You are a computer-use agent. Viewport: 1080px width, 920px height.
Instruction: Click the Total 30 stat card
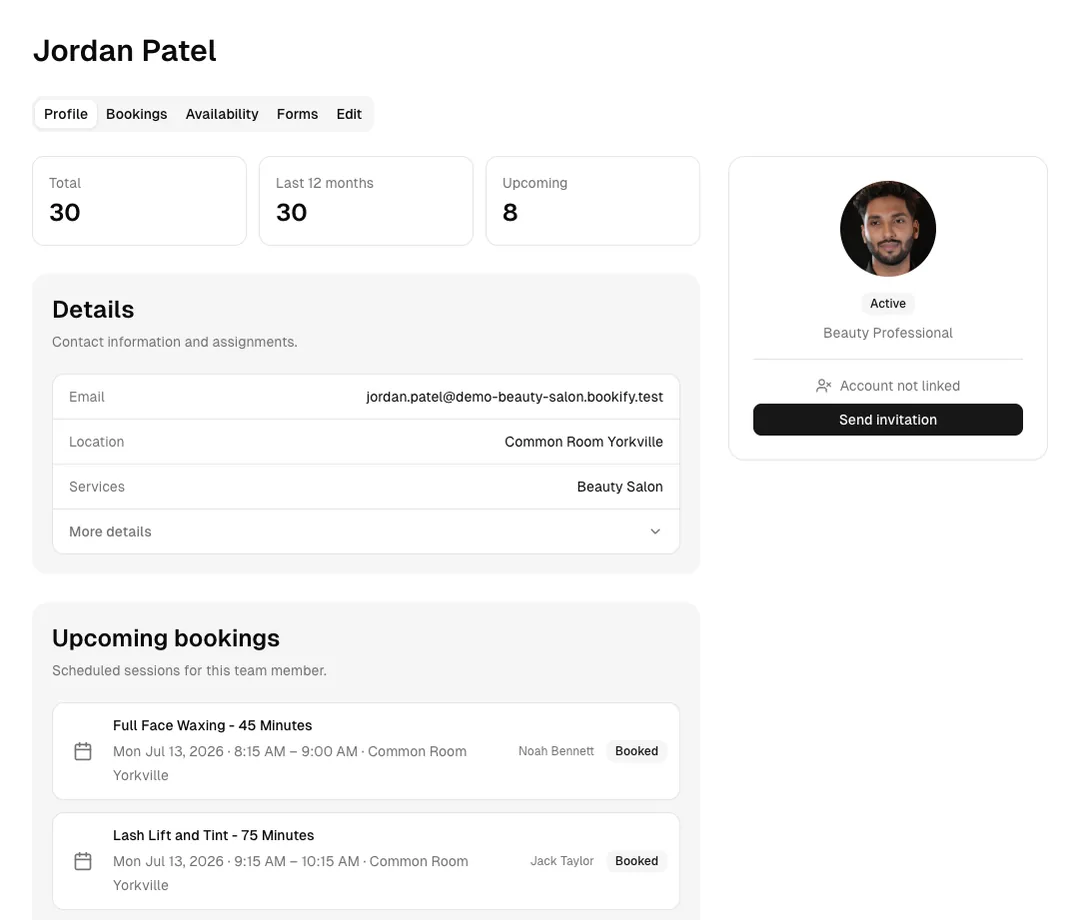tap(139, 201)
